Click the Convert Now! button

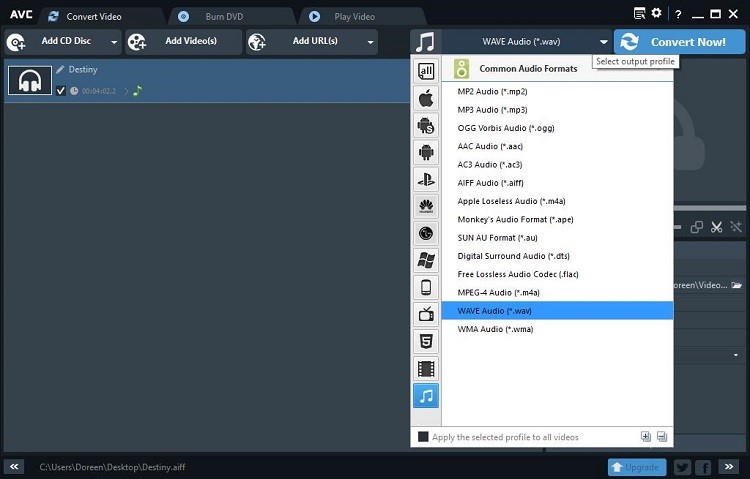pyautogui.click(x=679, y=42)
